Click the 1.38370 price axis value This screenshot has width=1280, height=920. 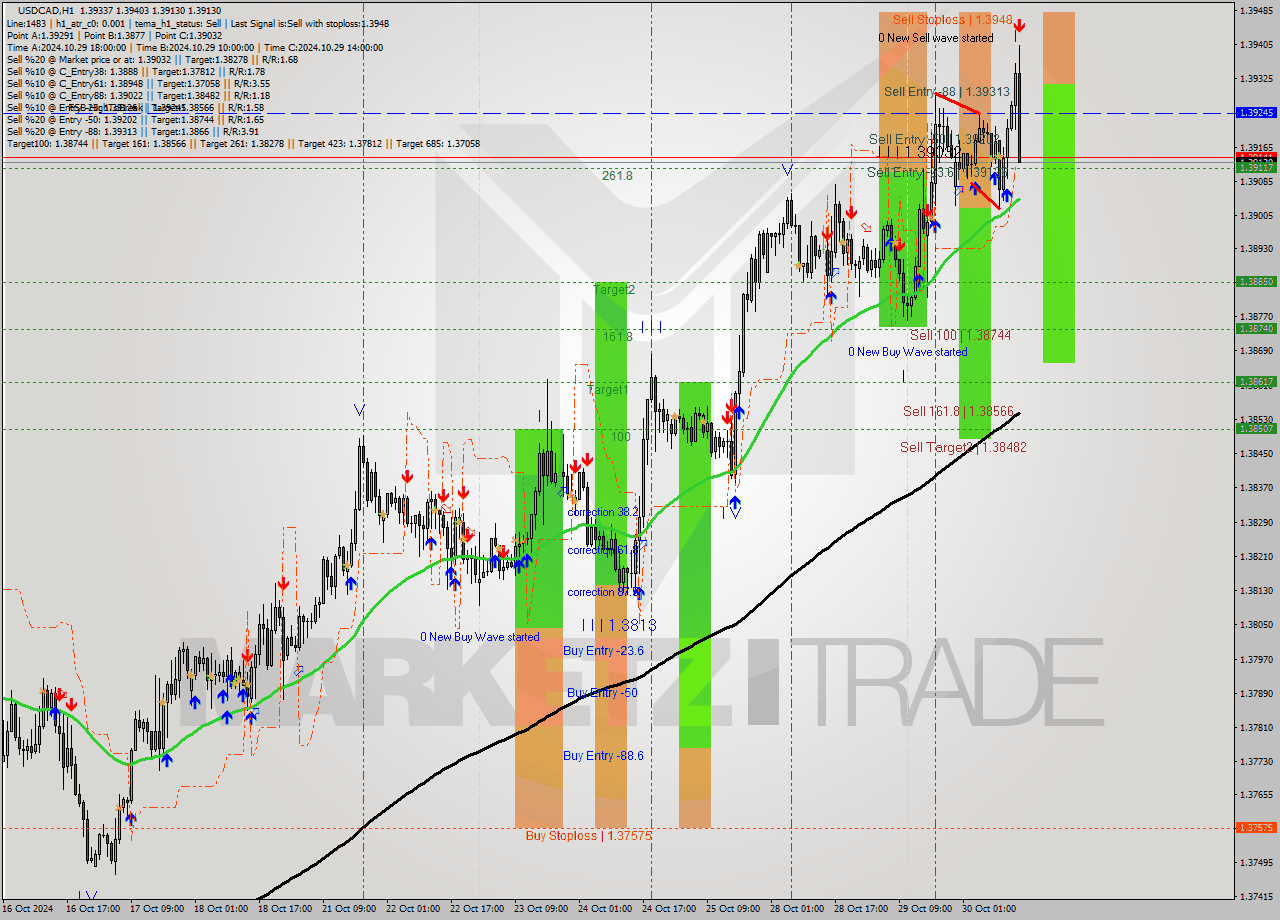tap(1256, 488)
